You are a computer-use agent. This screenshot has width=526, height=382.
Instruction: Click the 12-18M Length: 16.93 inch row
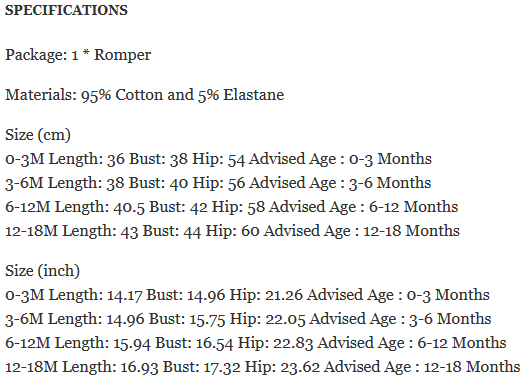tap(262, 367)
